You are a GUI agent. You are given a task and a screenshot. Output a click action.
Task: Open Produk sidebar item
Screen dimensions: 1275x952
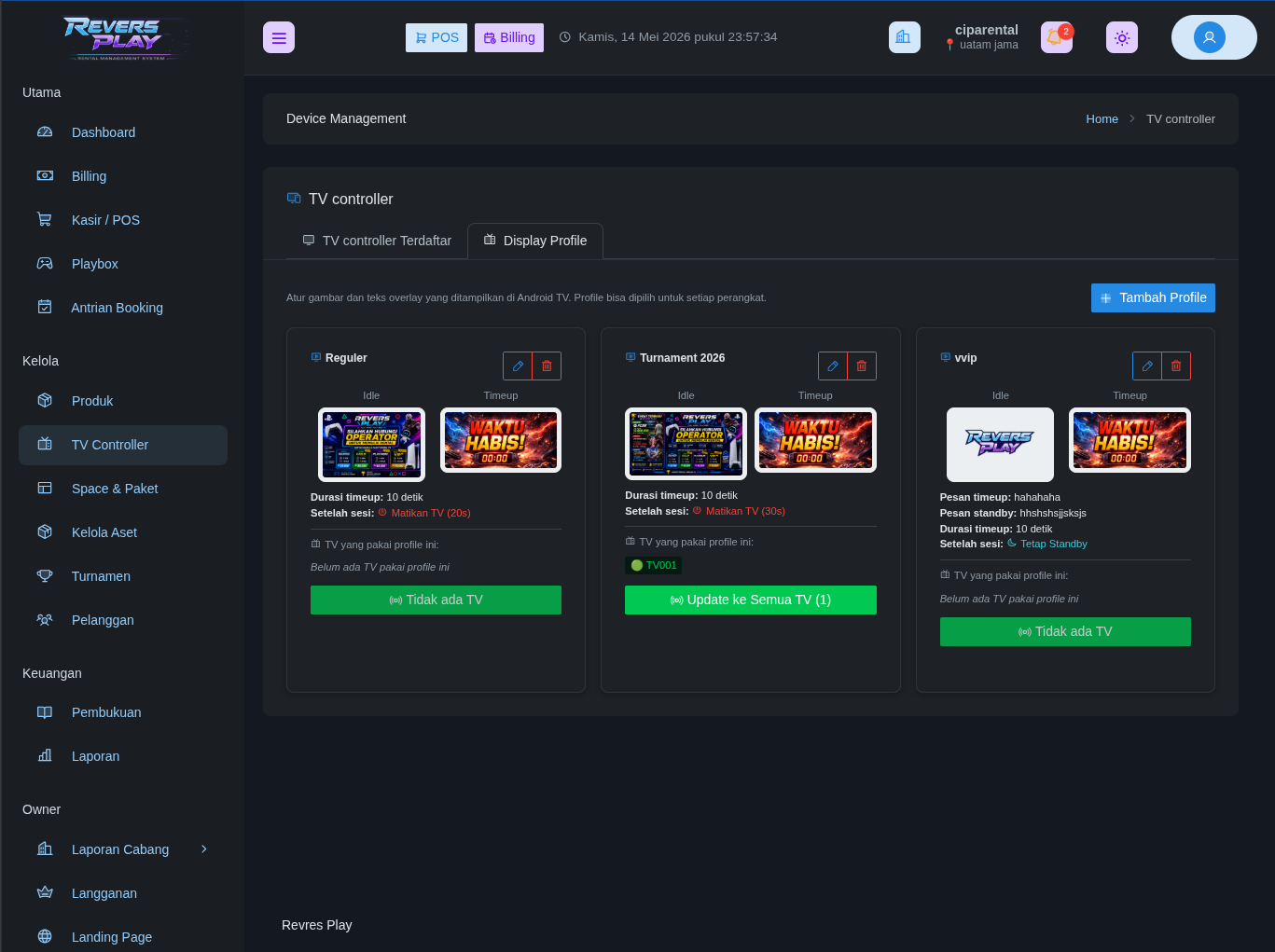[x=123, y=401]
